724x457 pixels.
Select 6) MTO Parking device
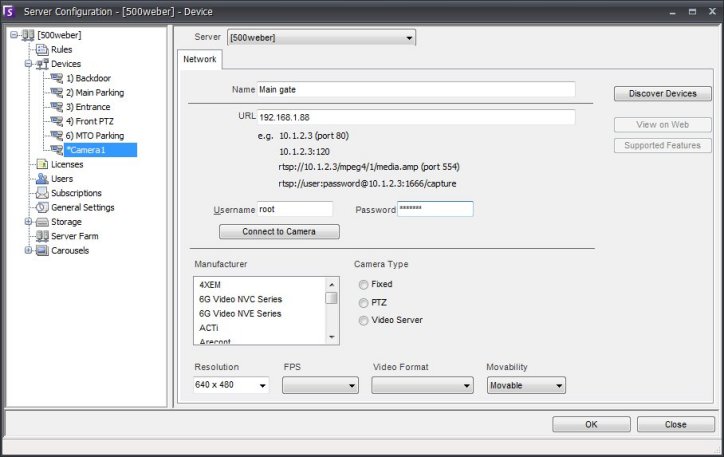tap(95, 135)
